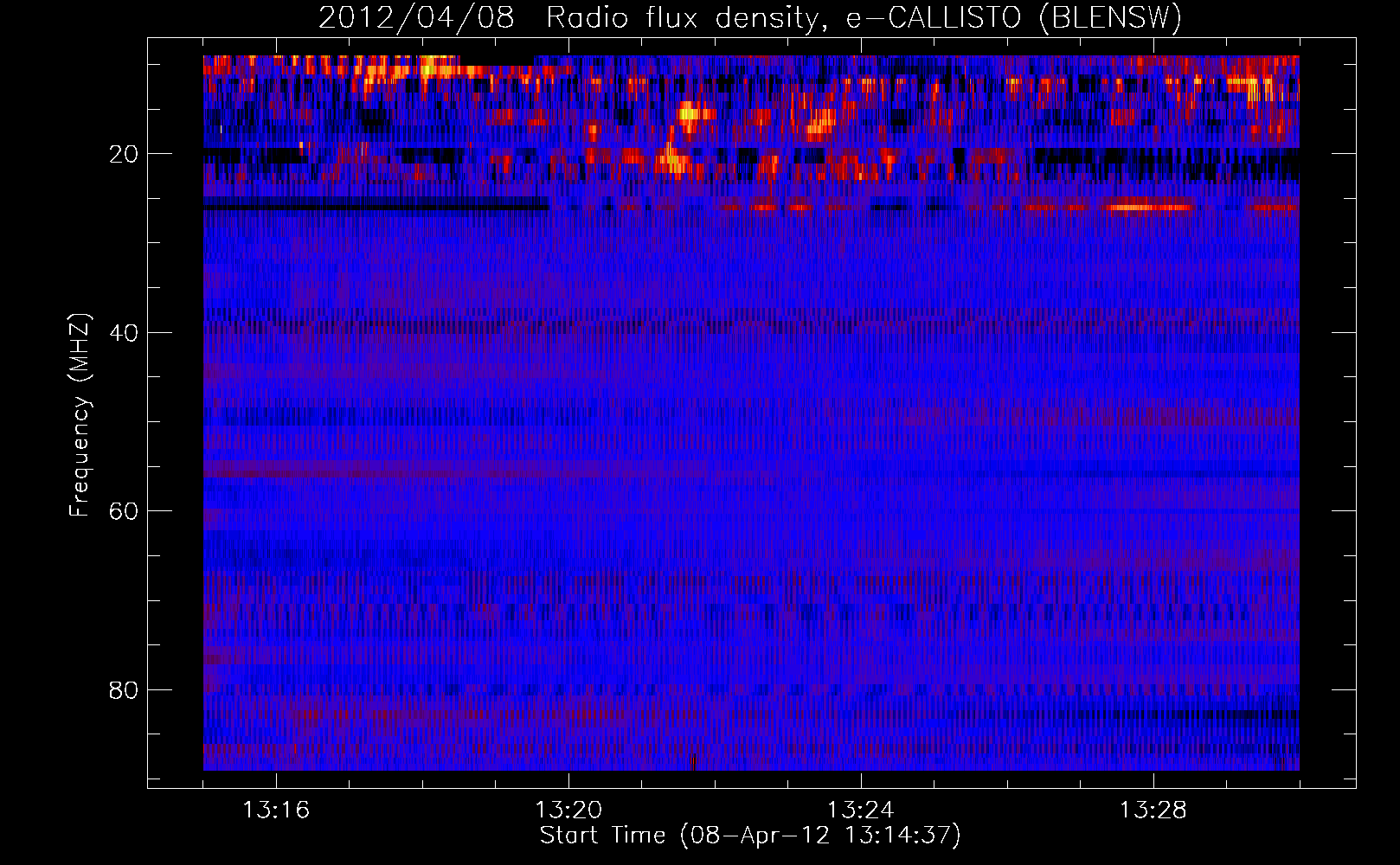
Task: Click the 60 MHz frequency tick label
Action: 124,511
